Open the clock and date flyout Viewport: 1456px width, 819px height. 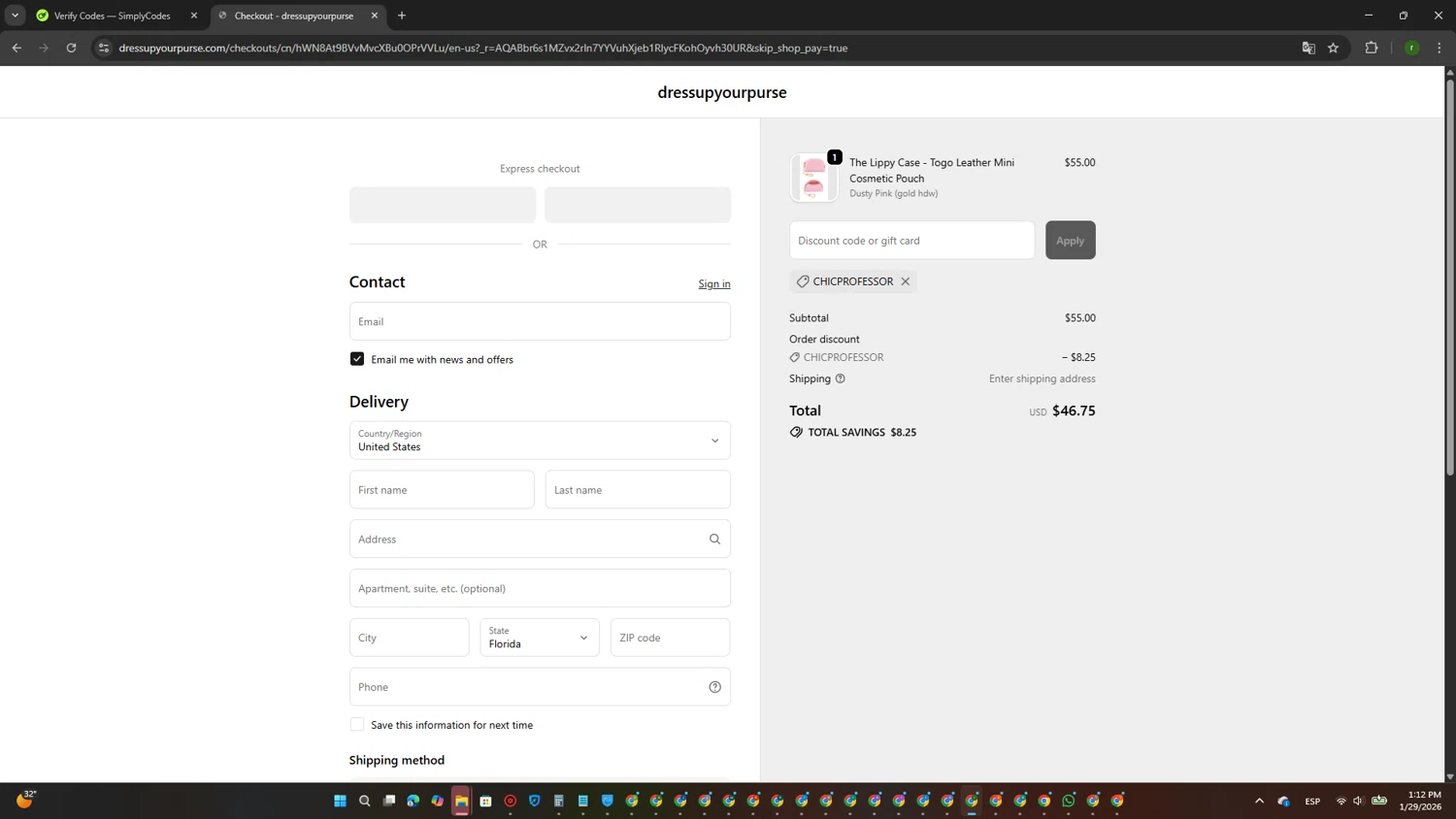click(1418, 801)
